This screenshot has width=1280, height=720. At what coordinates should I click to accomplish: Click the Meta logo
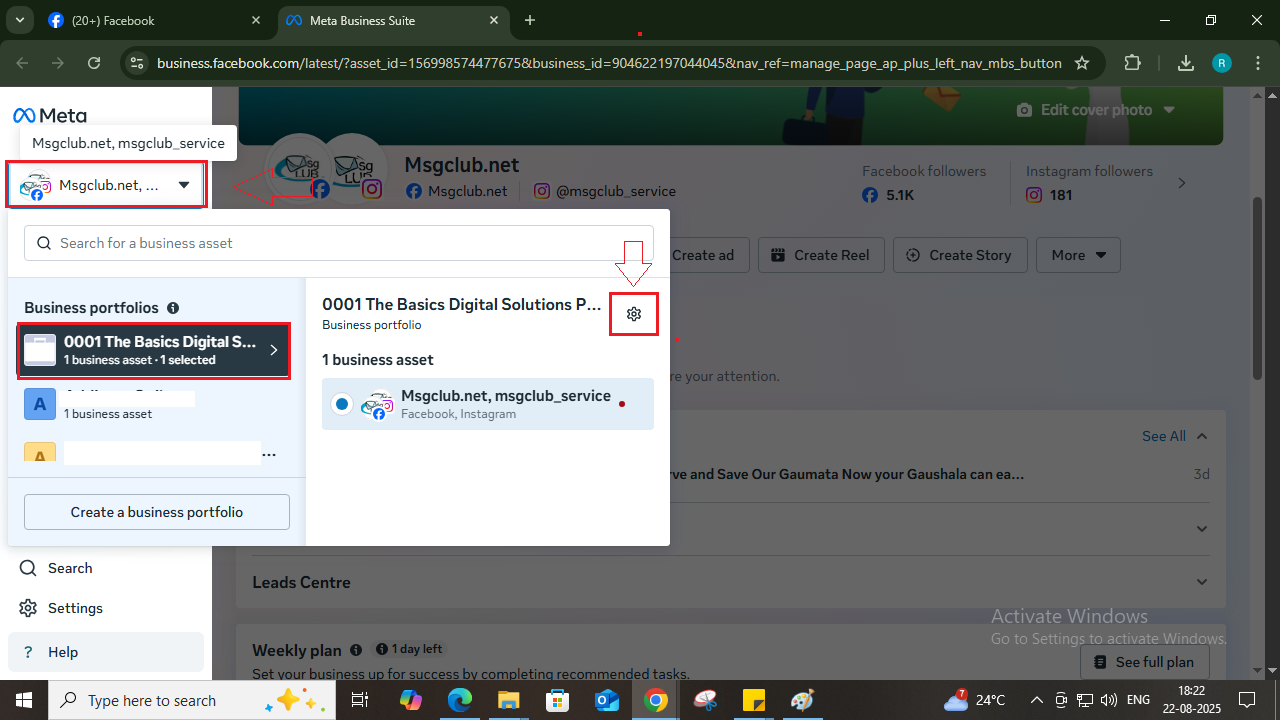click(x=50, y=115)
